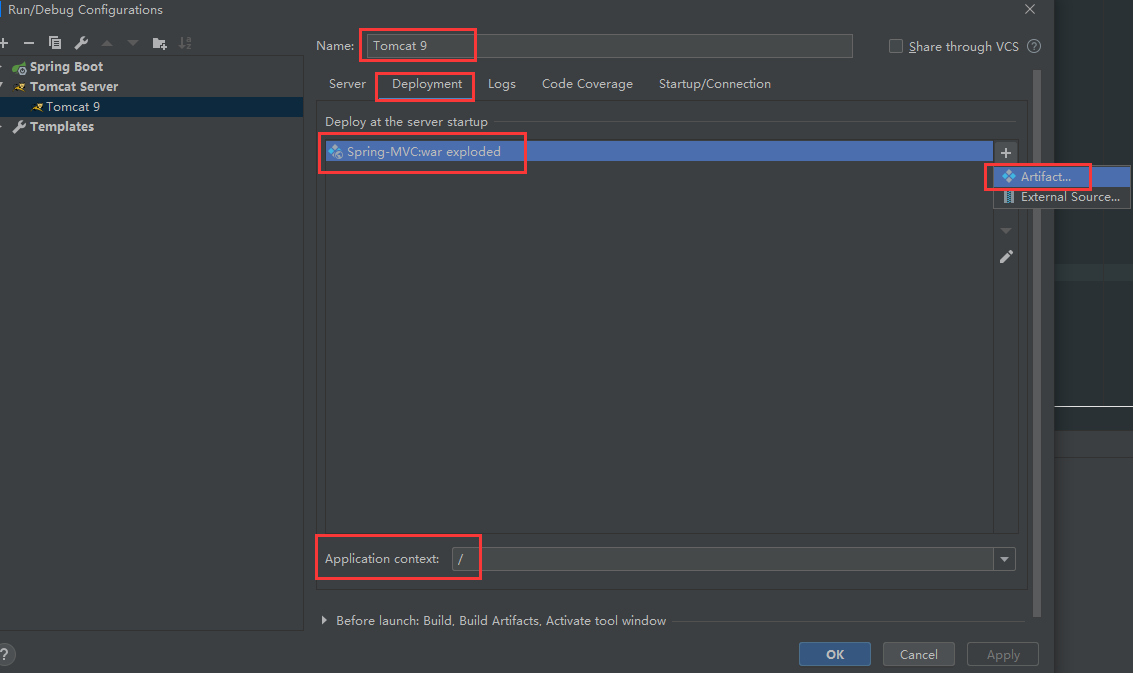This screenshot has height=673, width=1133.
Task: Move configuration down with toolbar arrow
Action: 133,43
